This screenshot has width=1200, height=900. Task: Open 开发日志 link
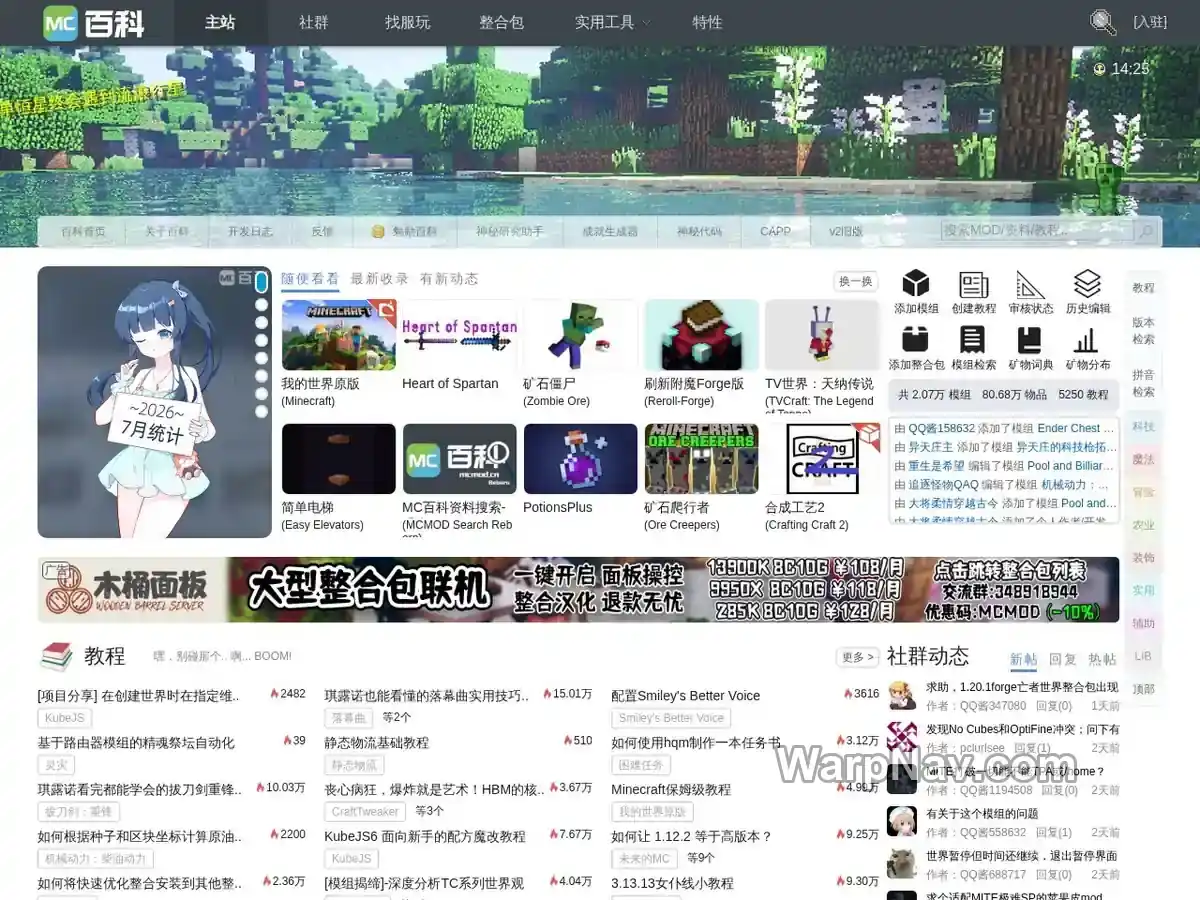pos(250,231)
